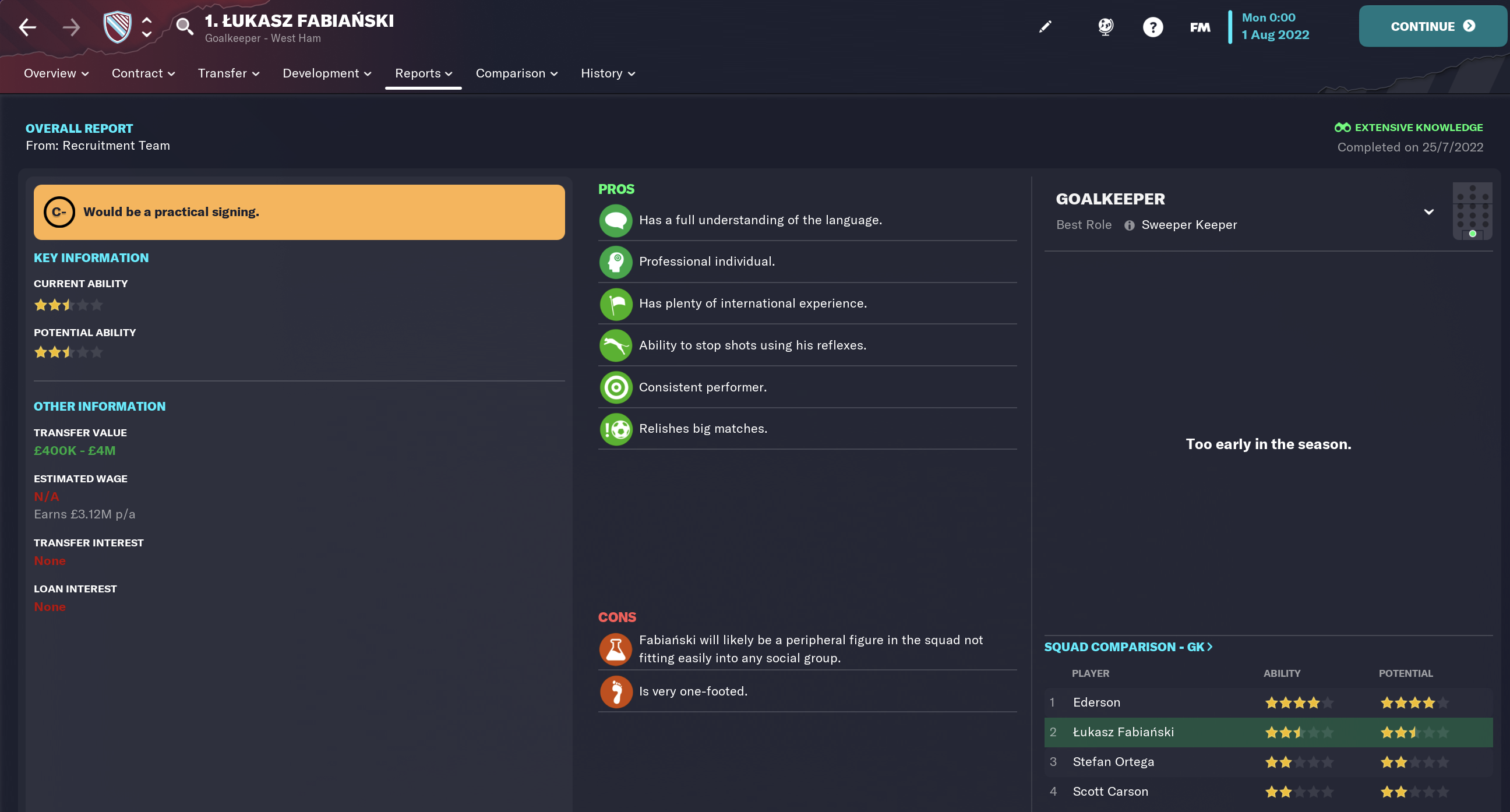The width and height of the screenshot is (1510, 812).
Task: Click the ABILITY column header
Action: [x=1282, y=673]
